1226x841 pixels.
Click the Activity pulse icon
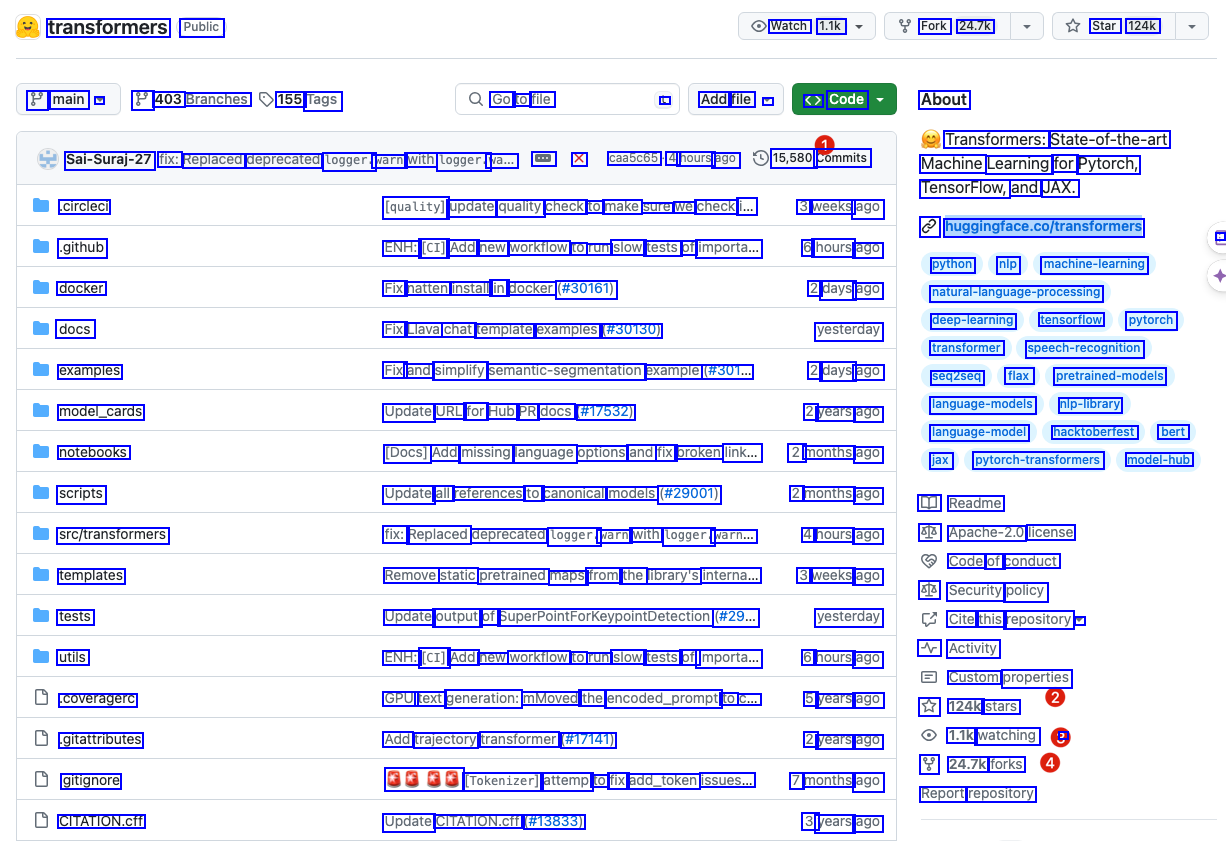tap(929, 648)
